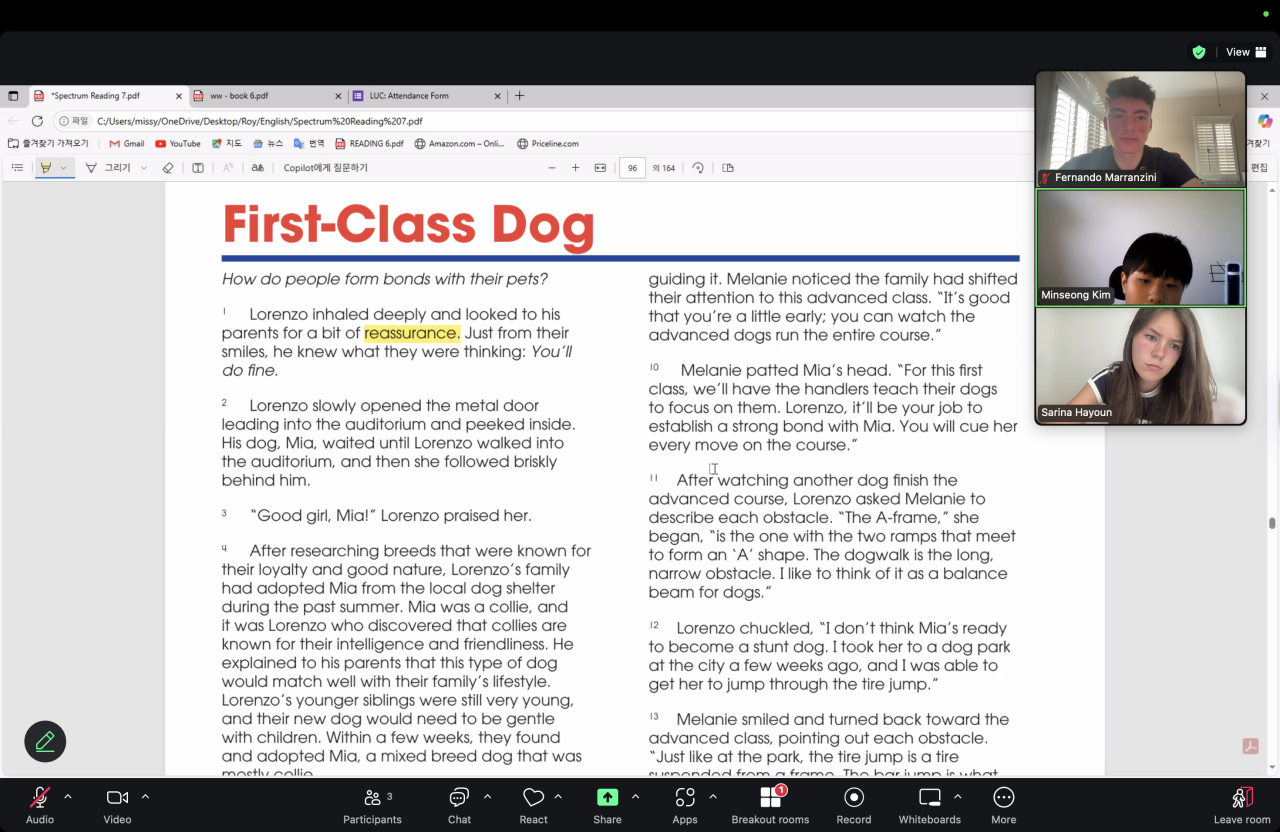Start recording with the Record button
The width and height of the screenshot is (1280, 832).
pos(854,804)
